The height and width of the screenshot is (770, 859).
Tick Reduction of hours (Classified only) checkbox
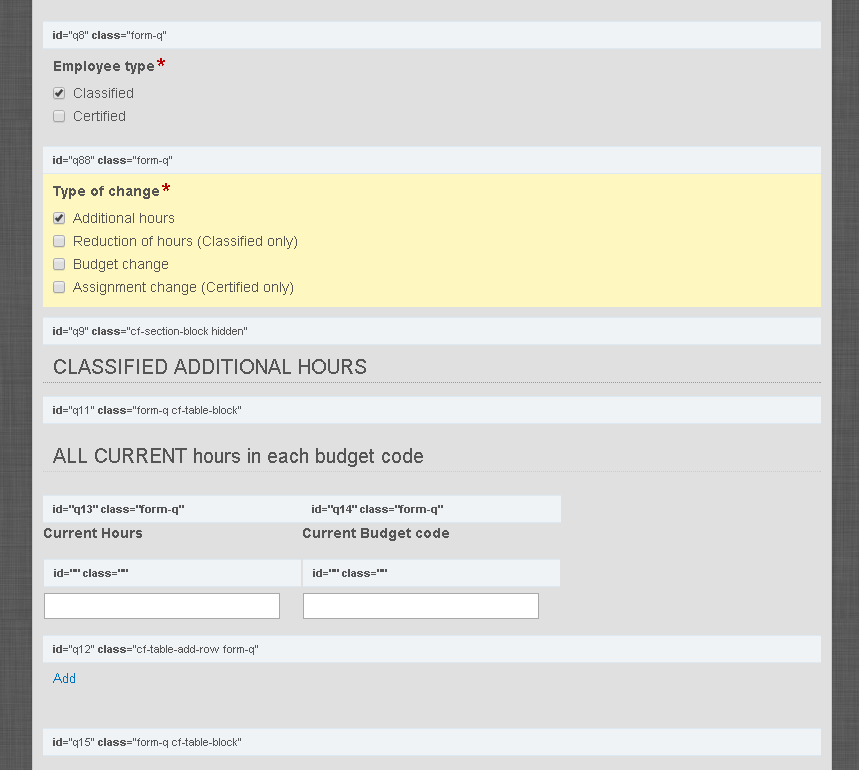(59, 241)
